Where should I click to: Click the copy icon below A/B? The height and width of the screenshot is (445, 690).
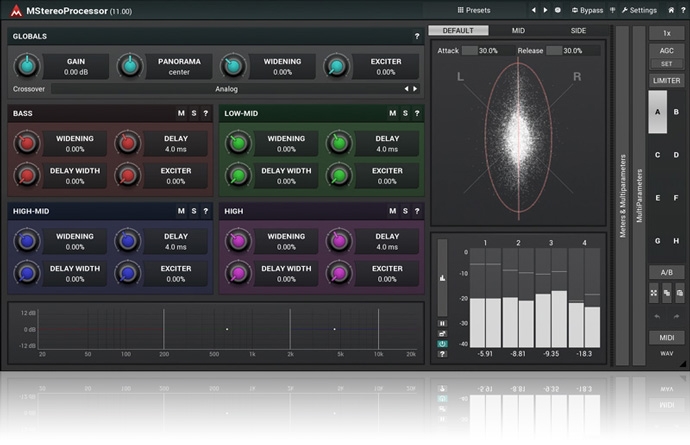(x=666, y=293)
